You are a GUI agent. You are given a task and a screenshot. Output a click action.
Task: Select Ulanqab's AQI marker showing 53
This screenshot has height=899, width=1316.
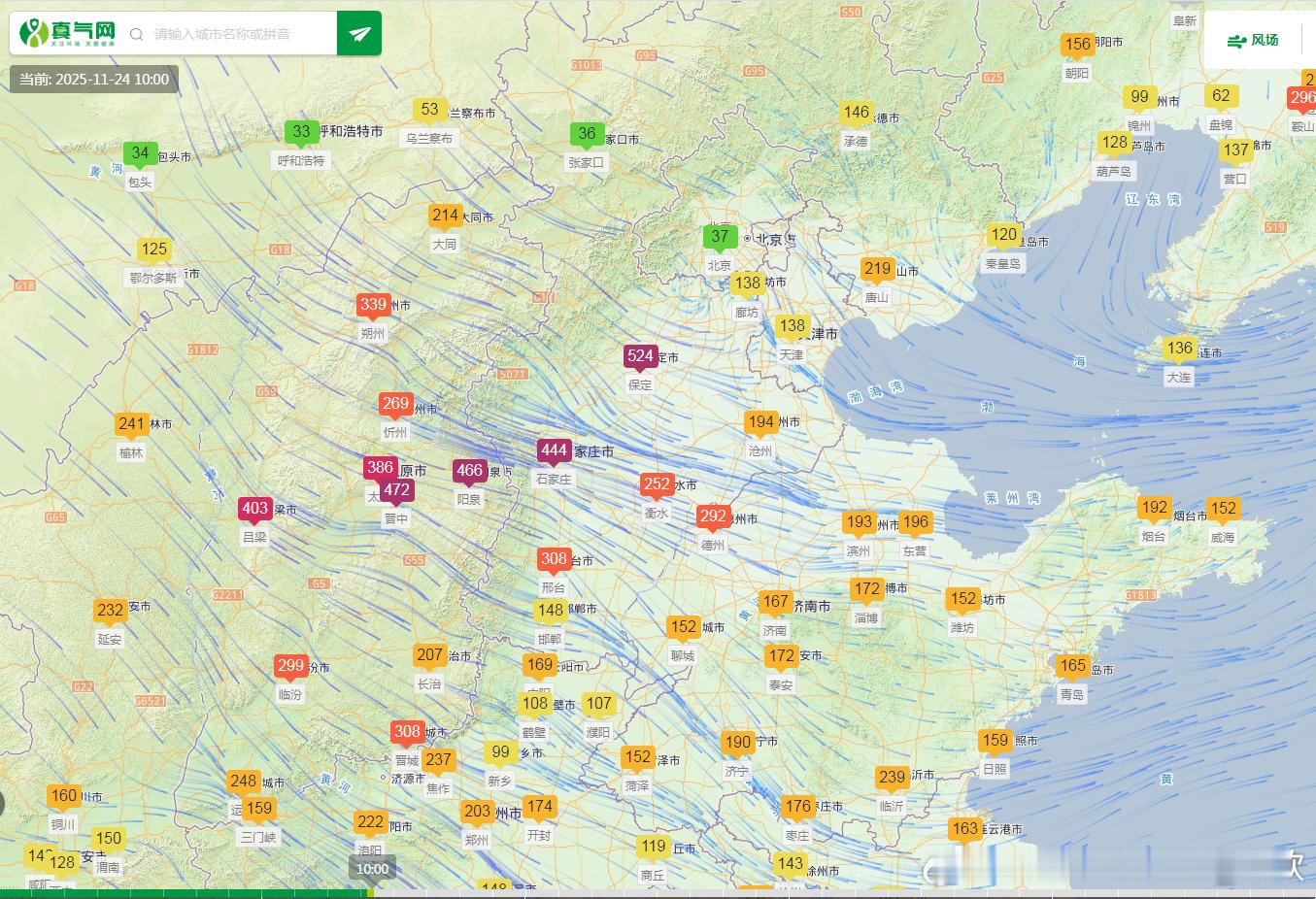pyautogui.click(x=429, y=112)
